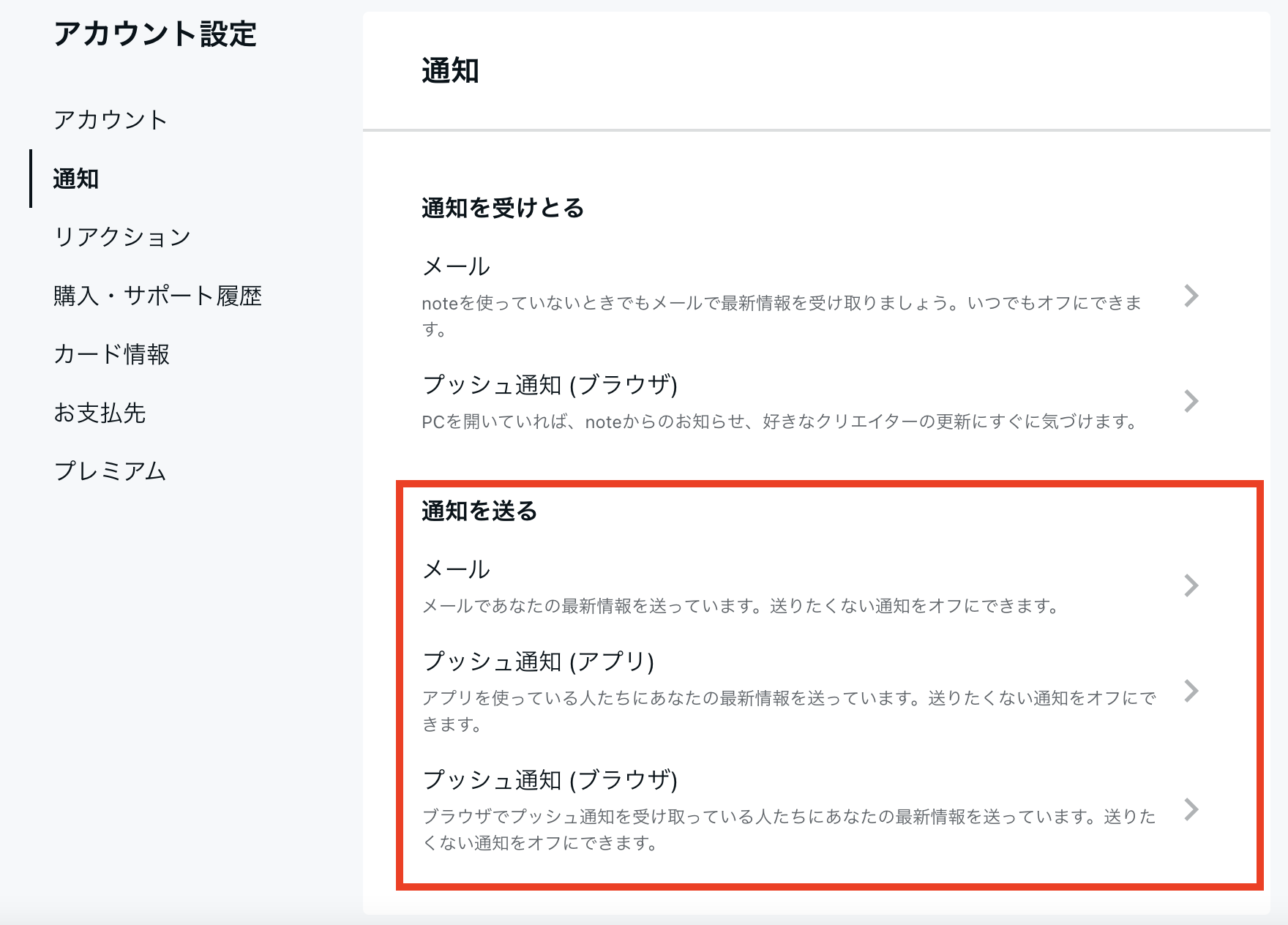The width and height of the screenshot is (1288, 925).
Task: Click the 通知を受けとる section heading
Action: pyautogui.click(x=502, y=206)
